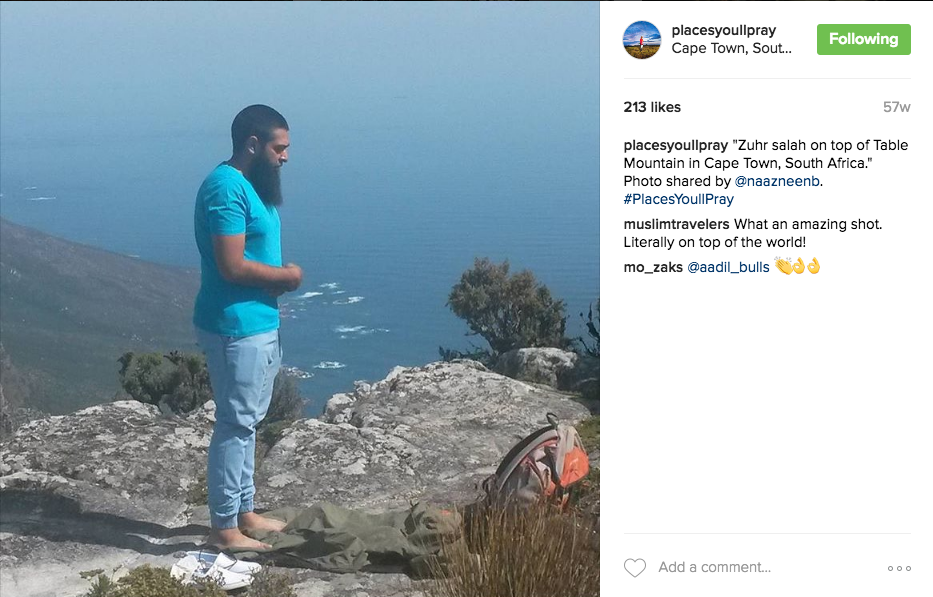Click placesyoullpray username in the caption
This screenshot has height=597, width=933.
pos(675,145)
